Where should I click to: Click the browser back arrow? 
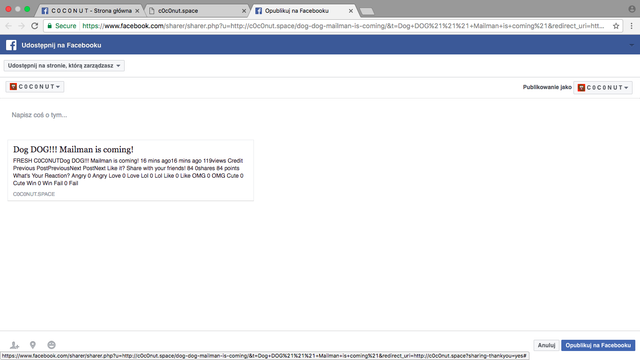(9, 26)
